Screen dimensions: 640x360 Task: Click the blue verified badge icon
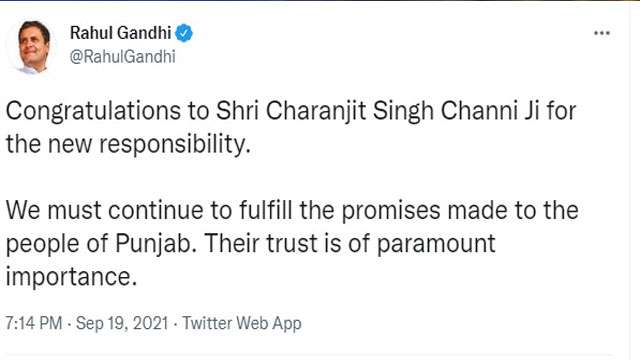(x=184, y=33)
